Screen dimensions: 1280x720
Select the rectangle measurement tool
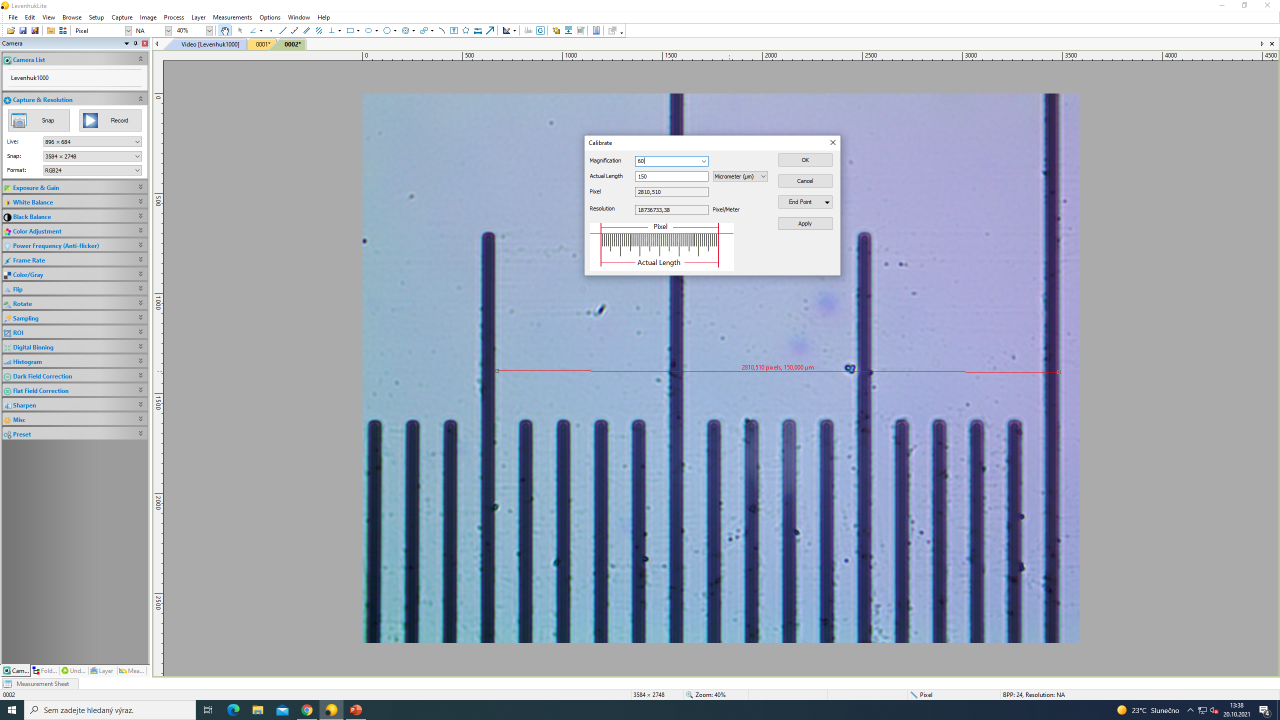(x=350, y=31)
